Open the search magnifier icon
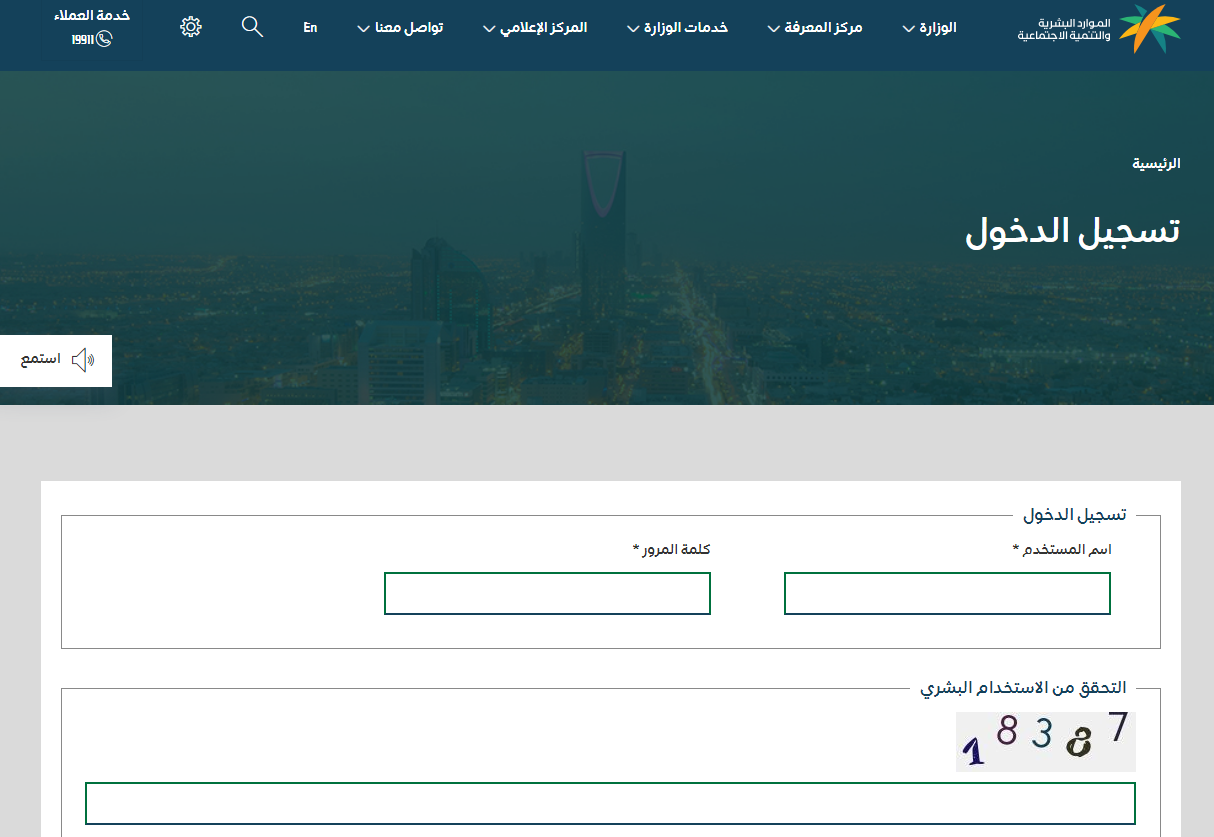 [252, 27]
